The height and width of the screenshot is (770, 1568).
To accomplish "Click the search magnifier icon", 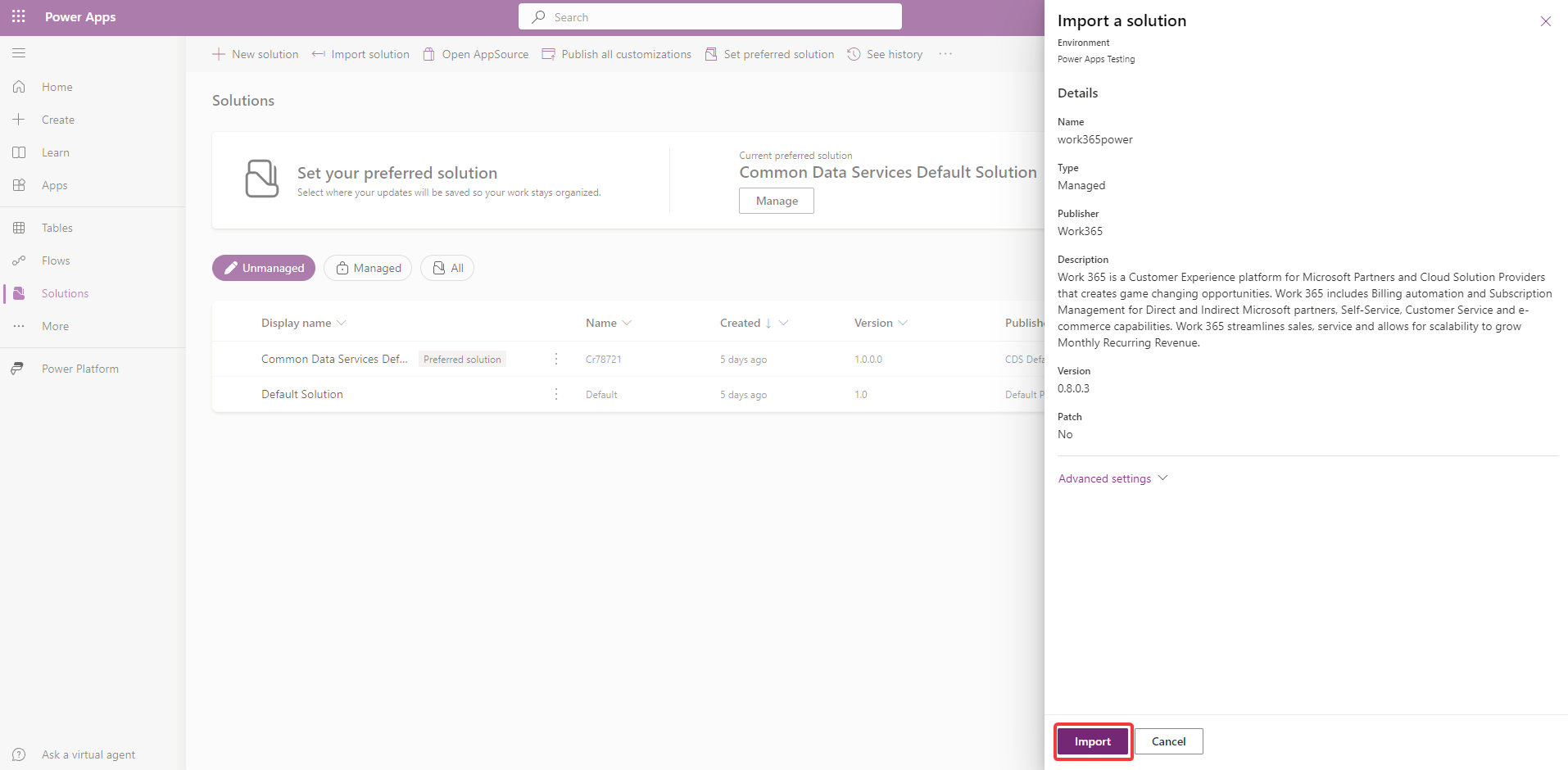I will (538, 17).
